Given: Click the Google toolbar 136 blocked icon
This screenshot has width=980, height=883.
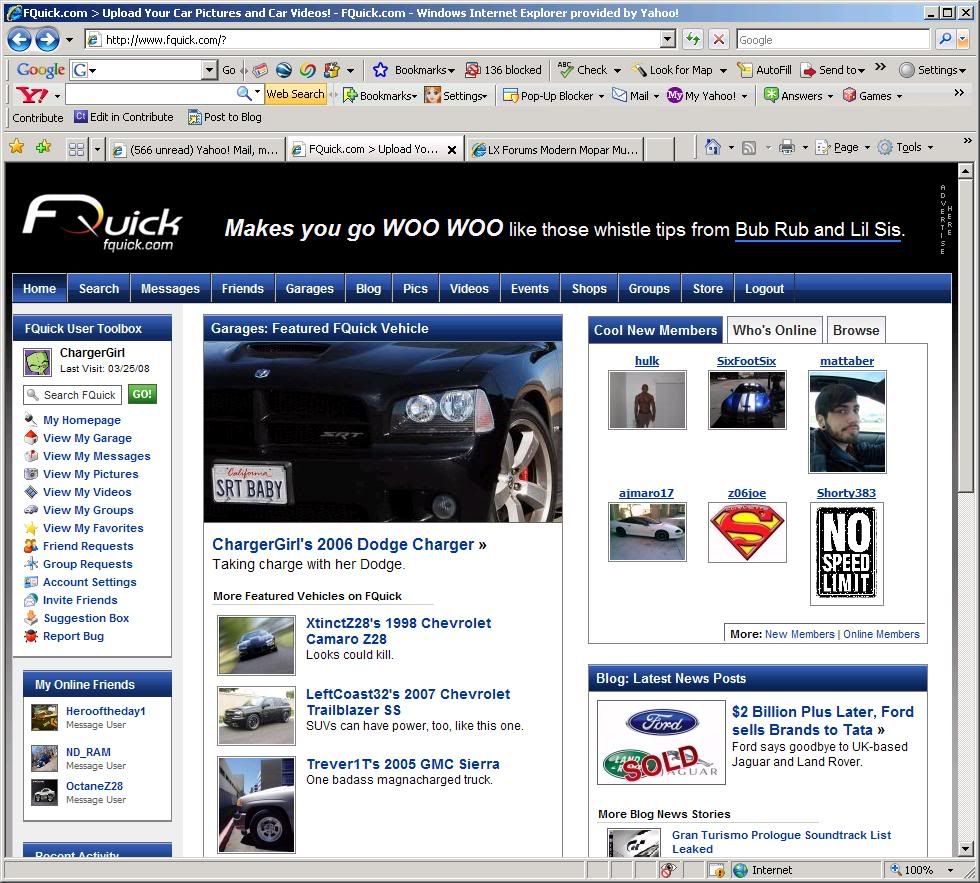Looking at the screenshot, I should (473, 70).
